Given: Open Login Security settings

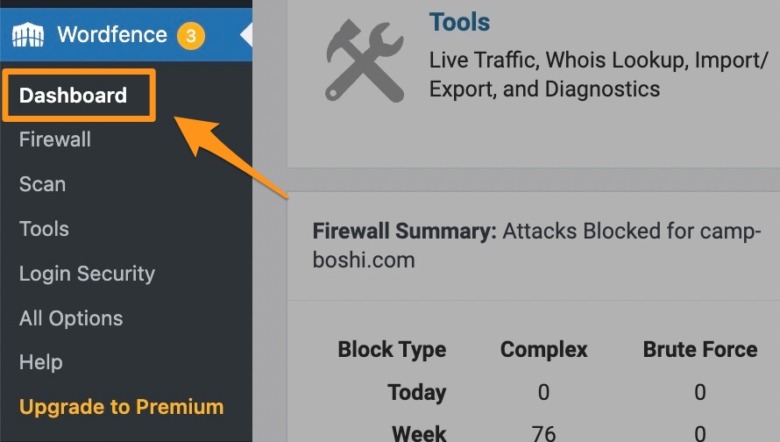Looking at the screenshot, I should click(x=87, y=274).
